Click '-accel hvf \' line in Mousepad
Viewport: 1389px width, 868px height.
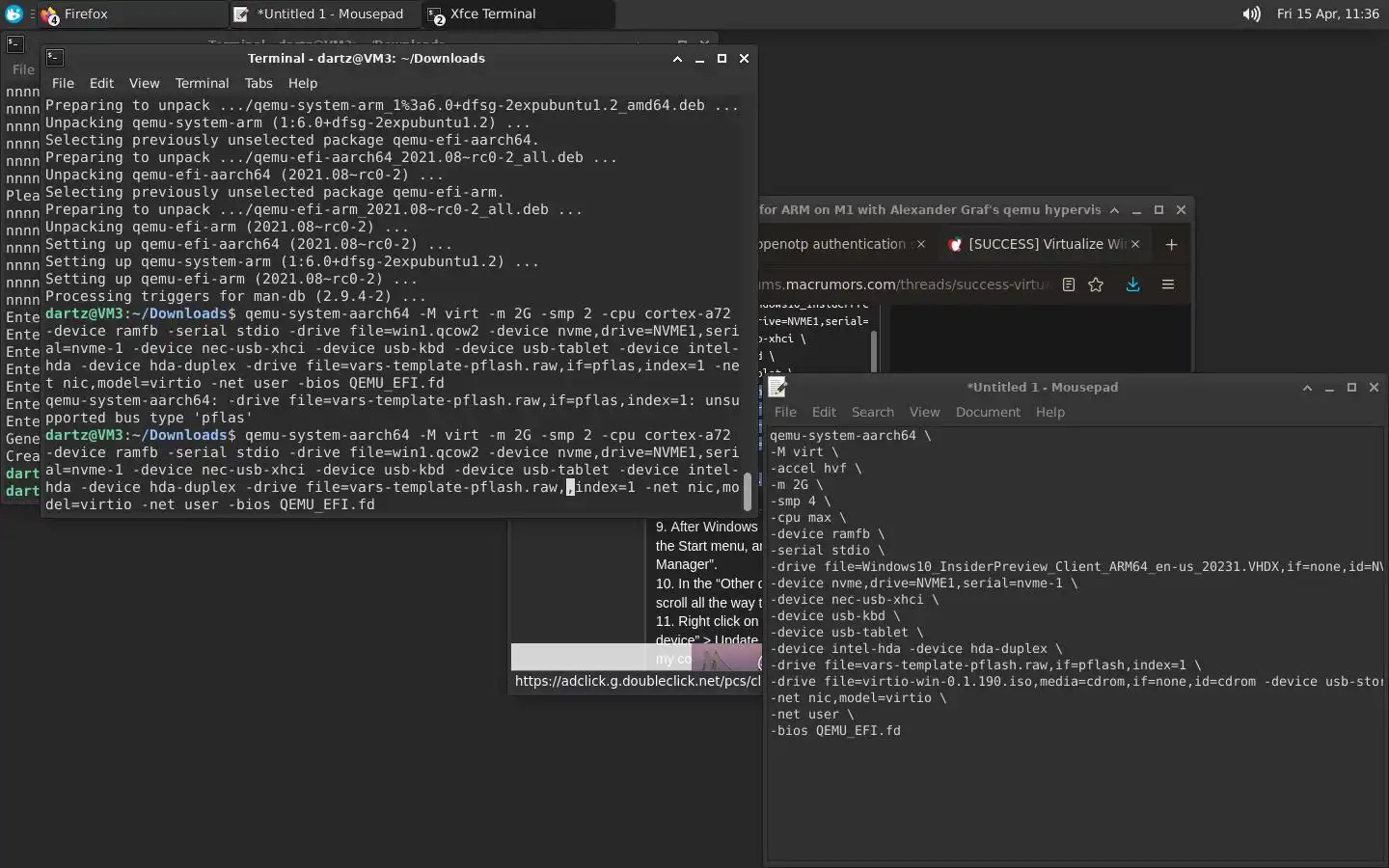(x=815, y=468)
